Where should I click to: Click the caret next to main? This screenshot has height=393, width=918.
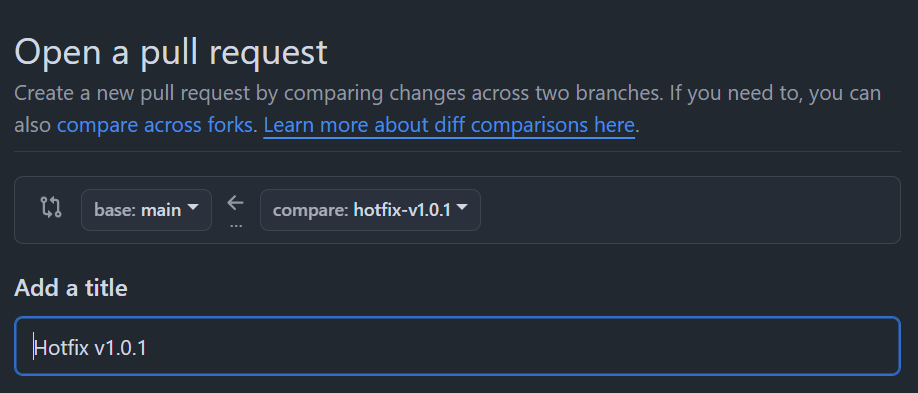tap(193, 207)
